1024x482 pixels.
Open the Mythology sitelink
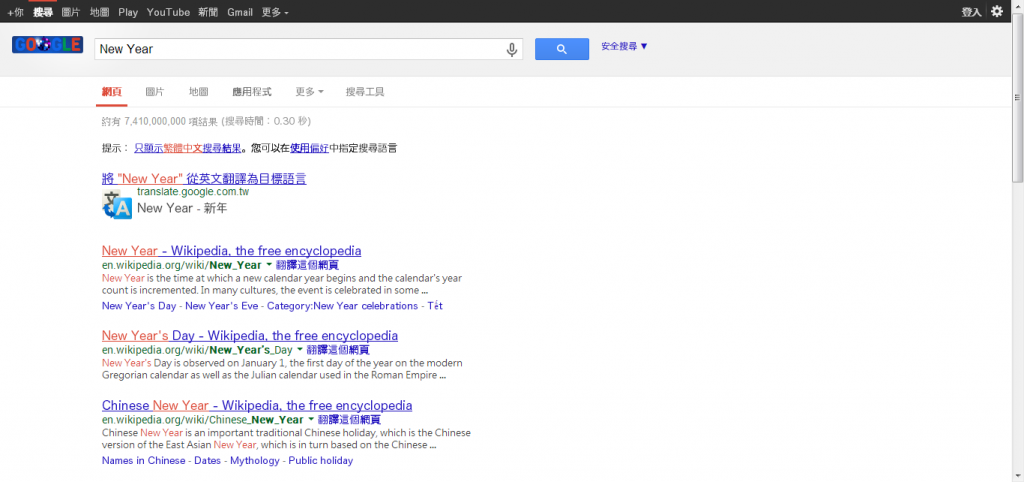255,460
